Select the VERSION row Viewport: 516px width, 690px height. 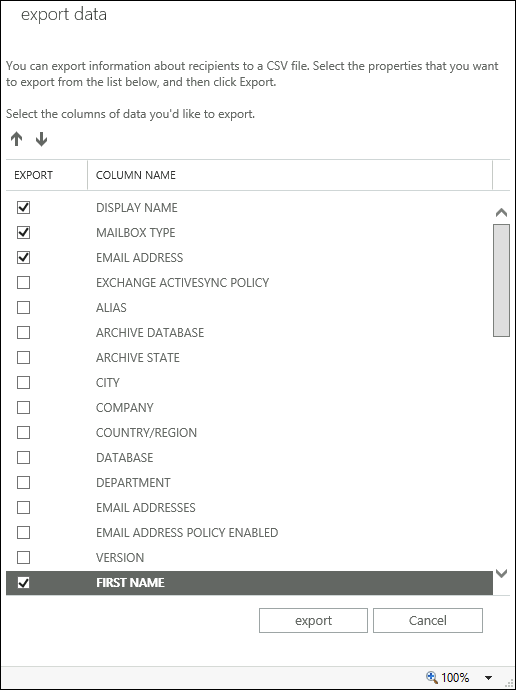(249, 558)
